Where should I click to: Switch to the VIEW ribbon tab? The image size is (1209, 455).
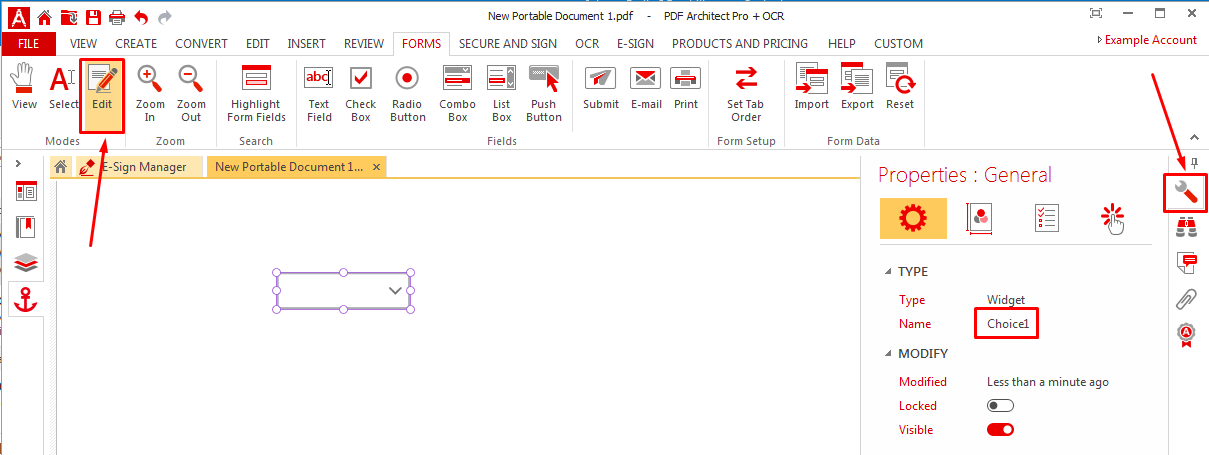click(x=83, y=44)
